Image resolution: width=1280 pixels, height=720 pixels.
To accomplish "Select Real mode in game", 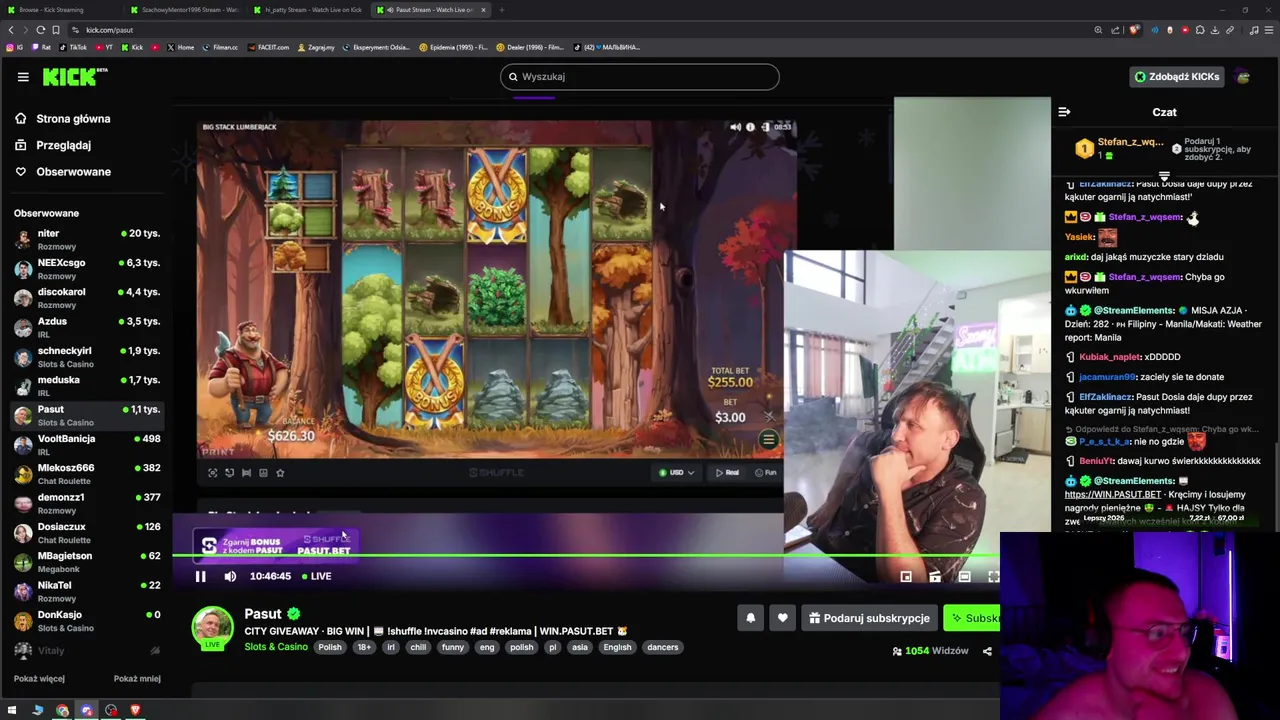I will 728,473.
